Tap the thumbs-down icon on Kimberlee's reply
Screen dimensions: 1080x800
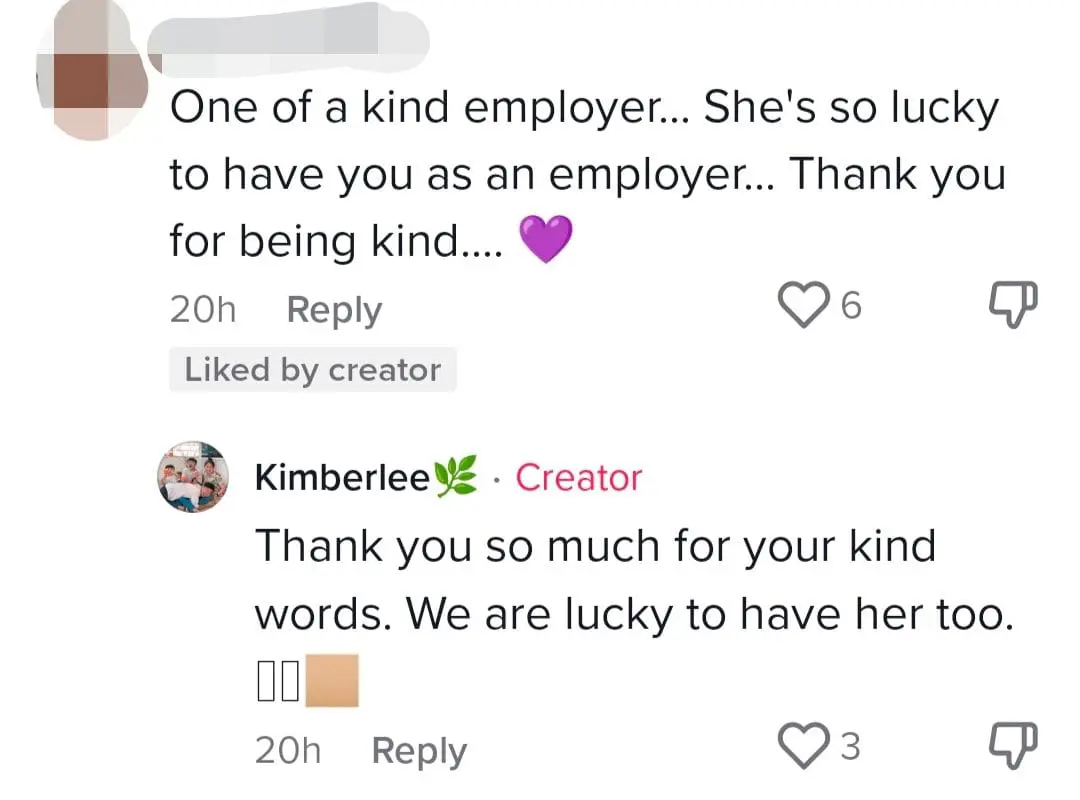point(1012,744)
